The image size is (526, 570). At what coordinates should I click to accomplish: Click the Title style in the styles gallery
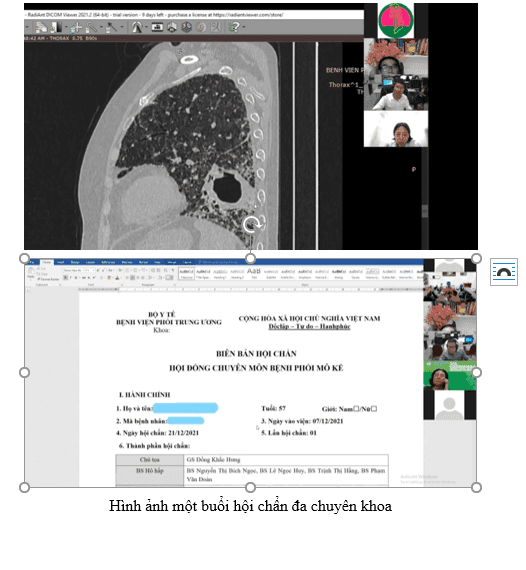click(254, 273)
